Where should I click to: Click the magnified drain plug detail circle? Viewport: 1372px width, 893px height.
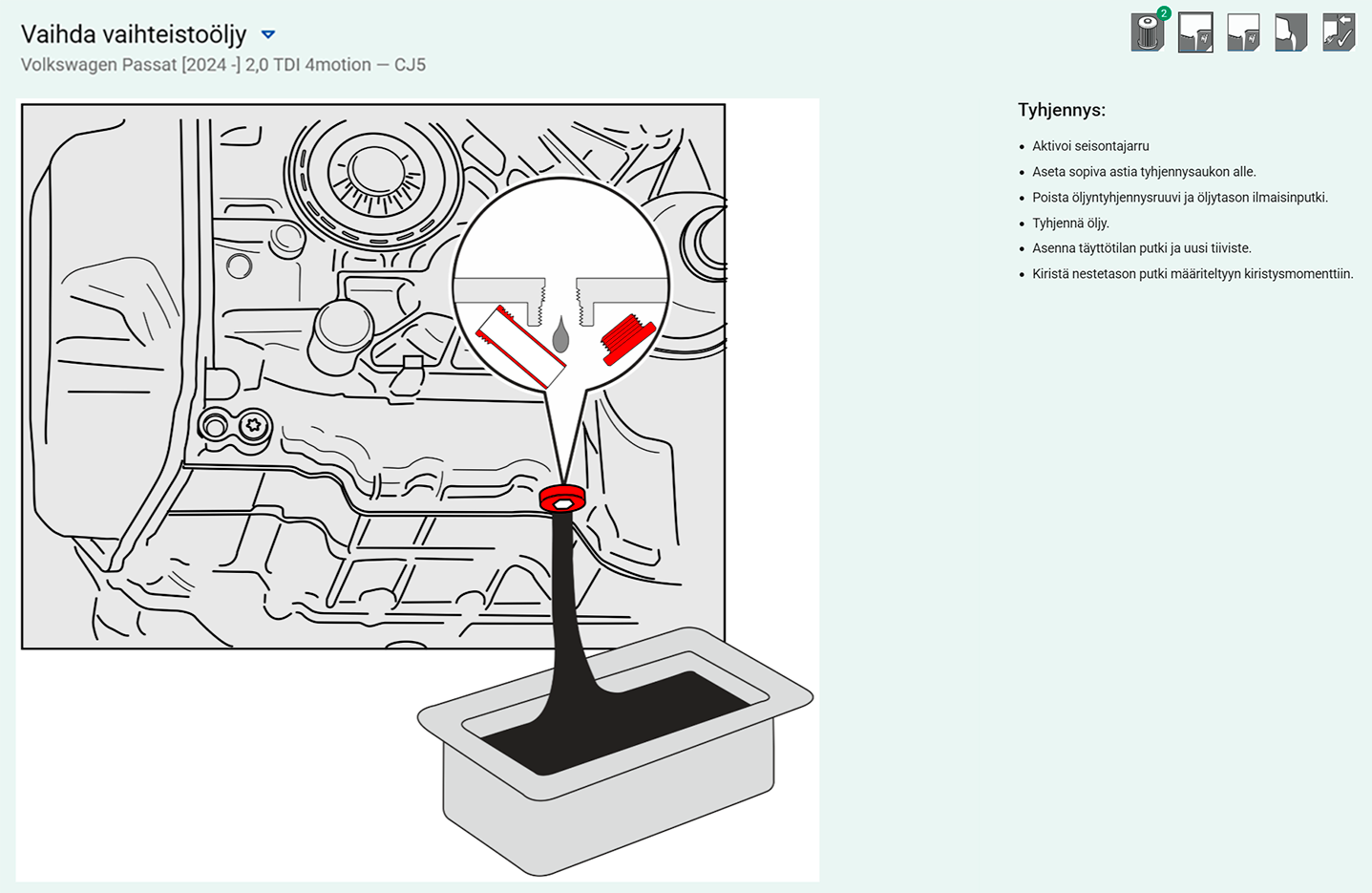(560, 284)
